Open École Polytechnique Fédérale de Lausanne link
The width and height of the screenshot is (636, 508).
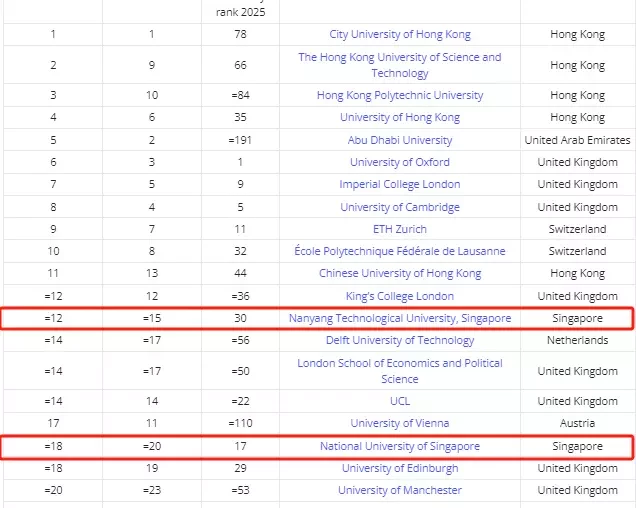400,251
